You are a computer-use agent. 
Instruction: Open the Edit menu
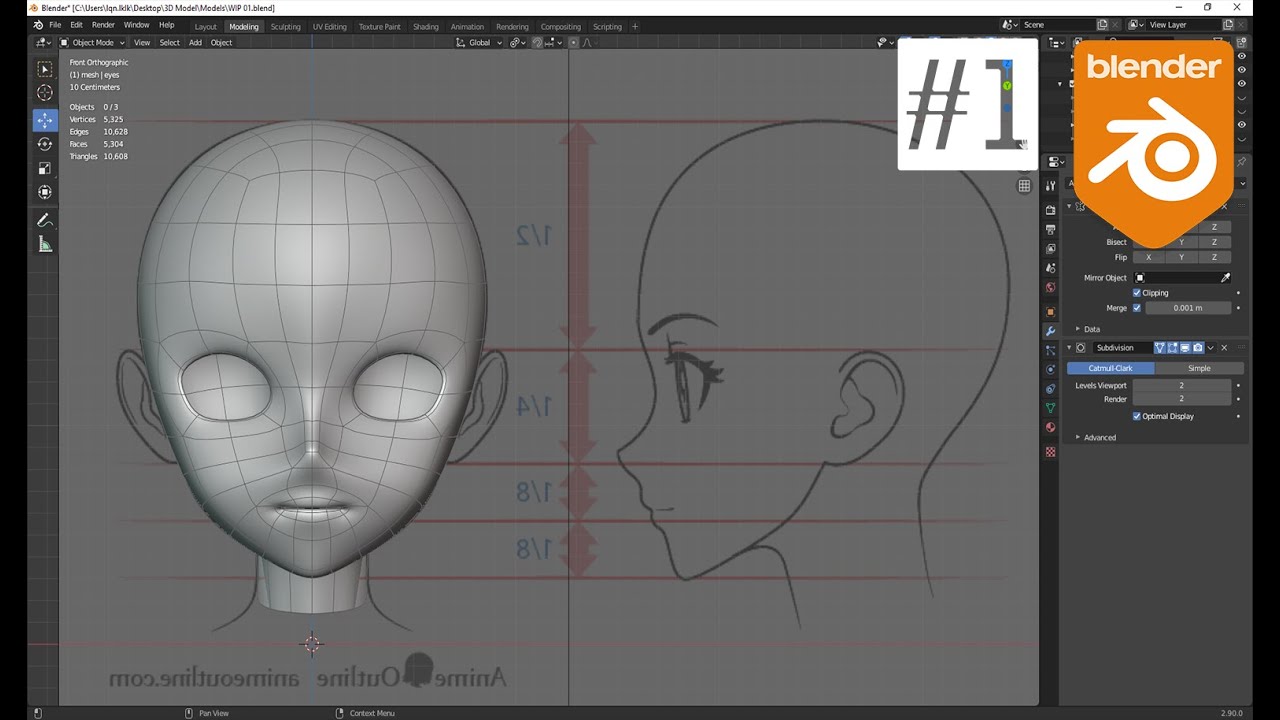click(76, 24)
